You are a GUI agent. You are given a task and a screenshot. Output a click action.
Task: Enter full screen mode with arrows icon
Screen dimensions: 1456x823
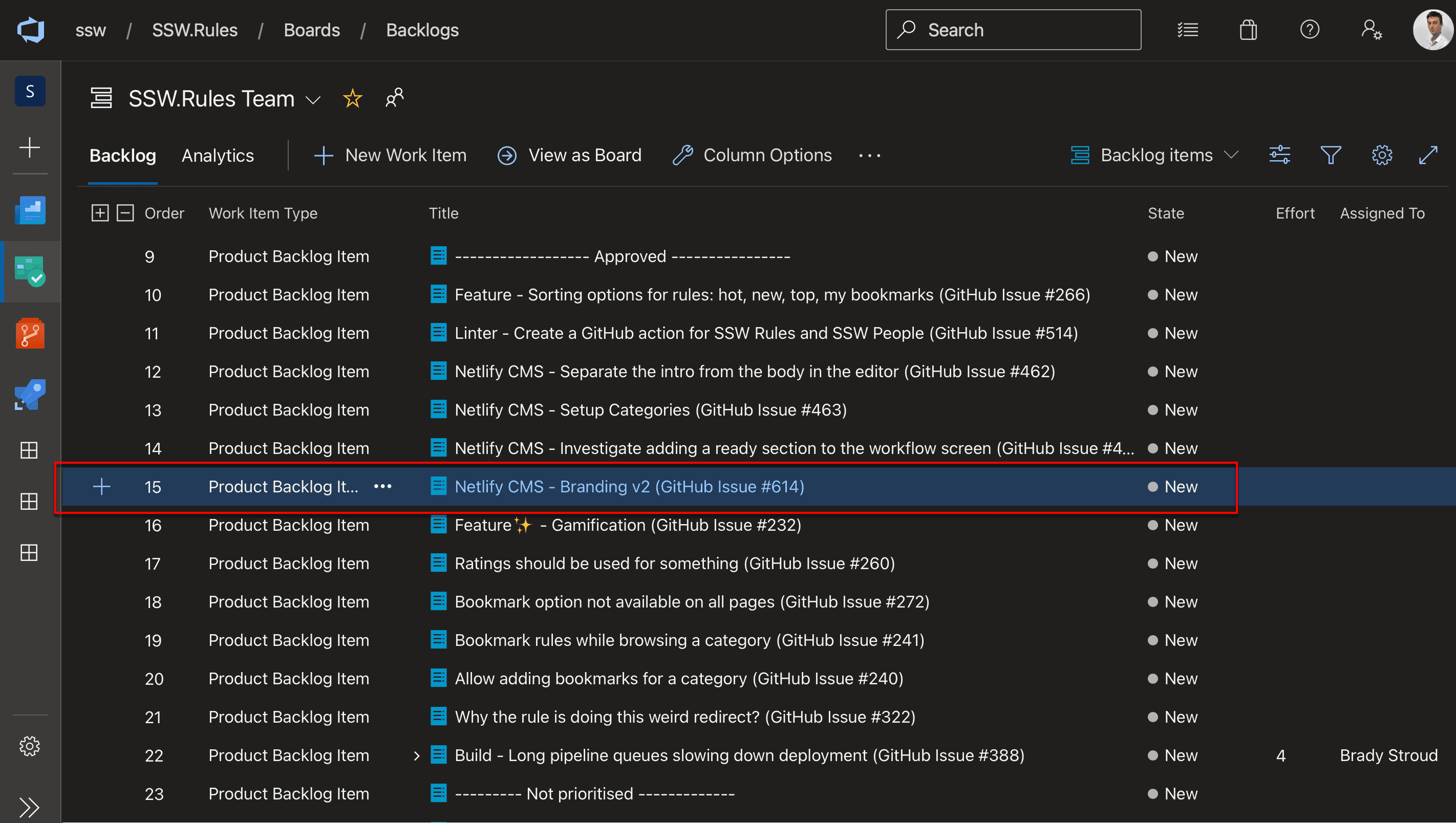pos(1428,155)
